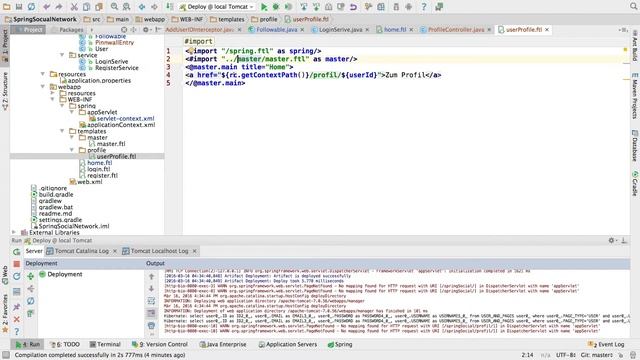Screen dimensions: 640x360
Task: Click the Copy toolbar icon
Action: 86,7
